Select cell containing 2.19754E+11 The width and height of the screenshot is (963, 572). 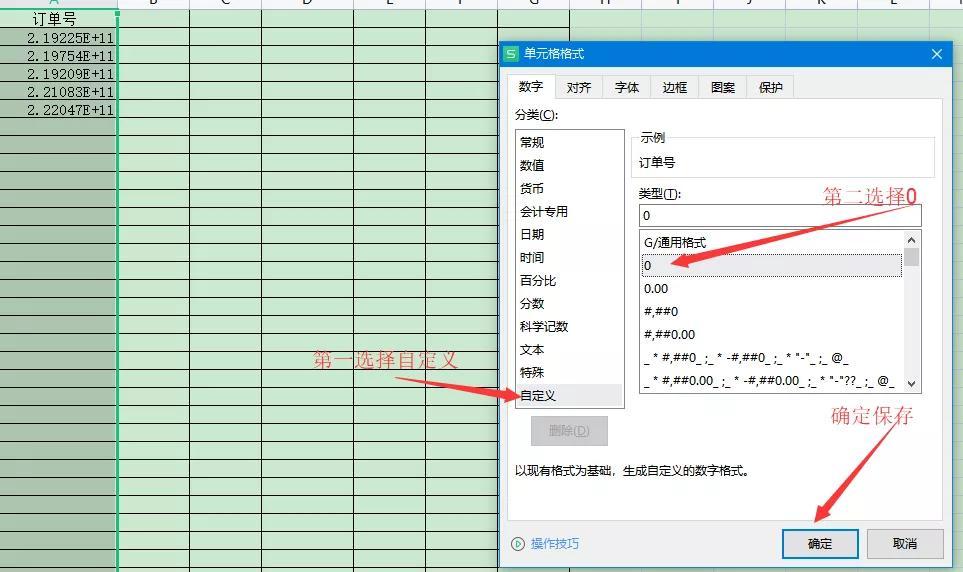[58, 55]
